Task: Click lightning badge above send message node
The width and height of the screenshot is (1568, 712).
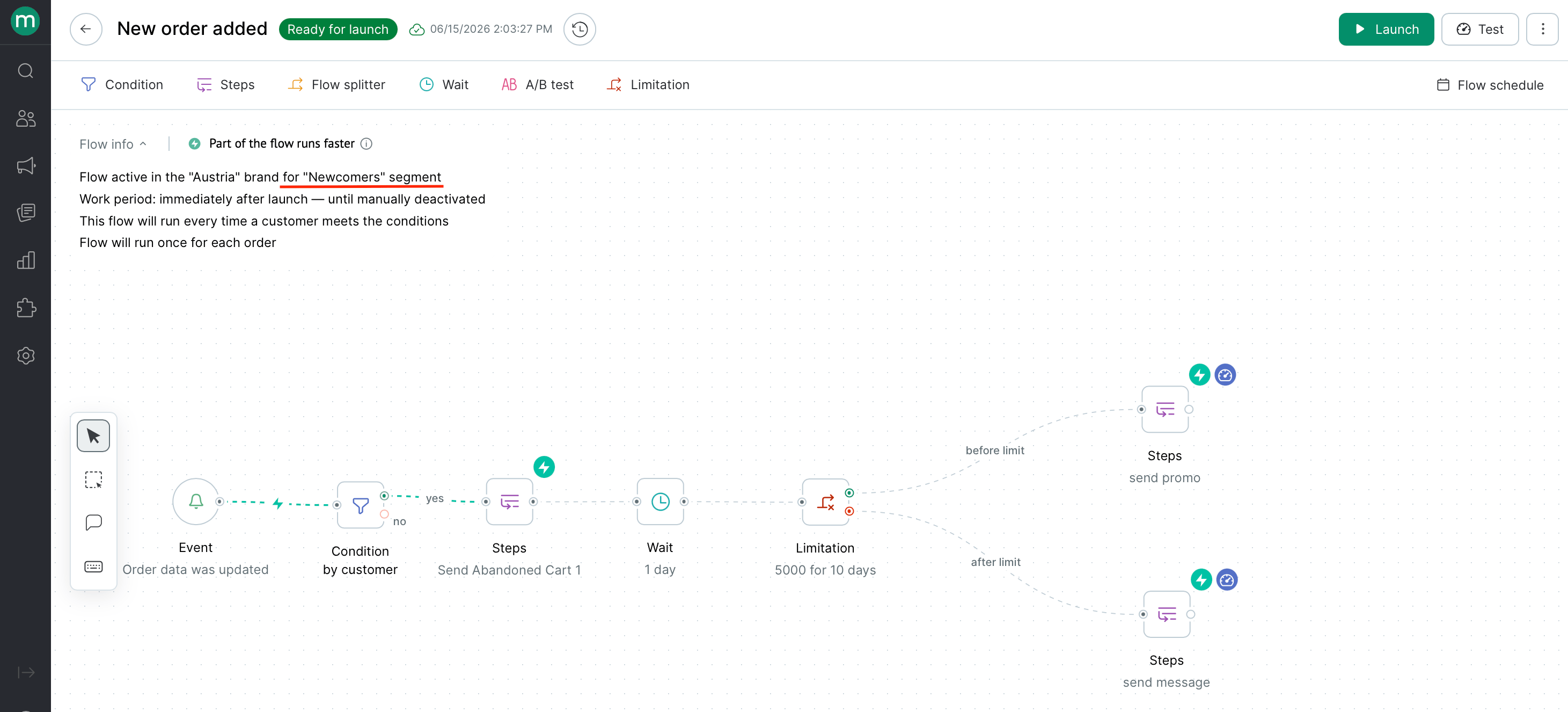Action: click(x=1201, y=580)
